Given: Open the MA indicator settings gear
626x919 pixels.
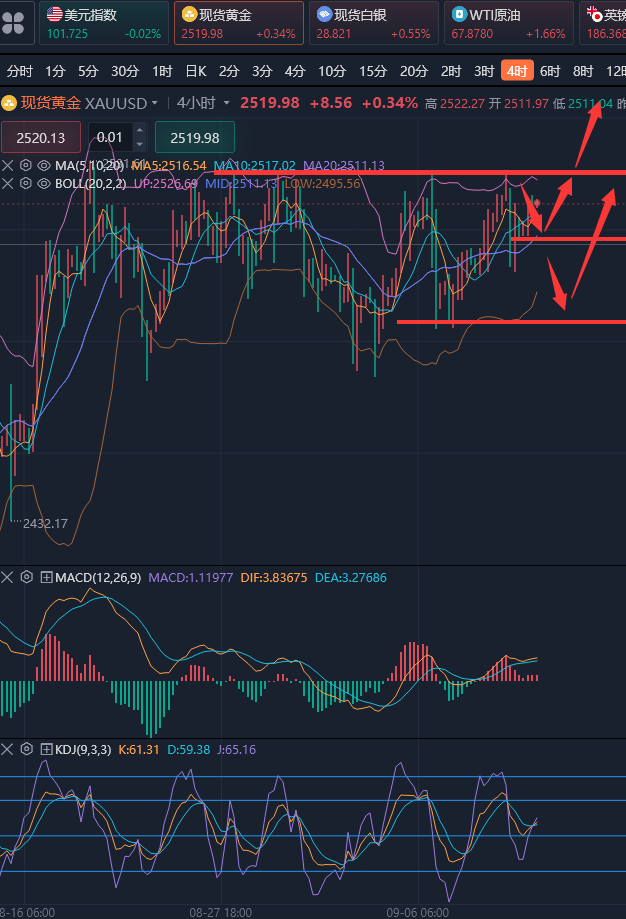Looking at the screenshot, I should (x=26, y=165).
